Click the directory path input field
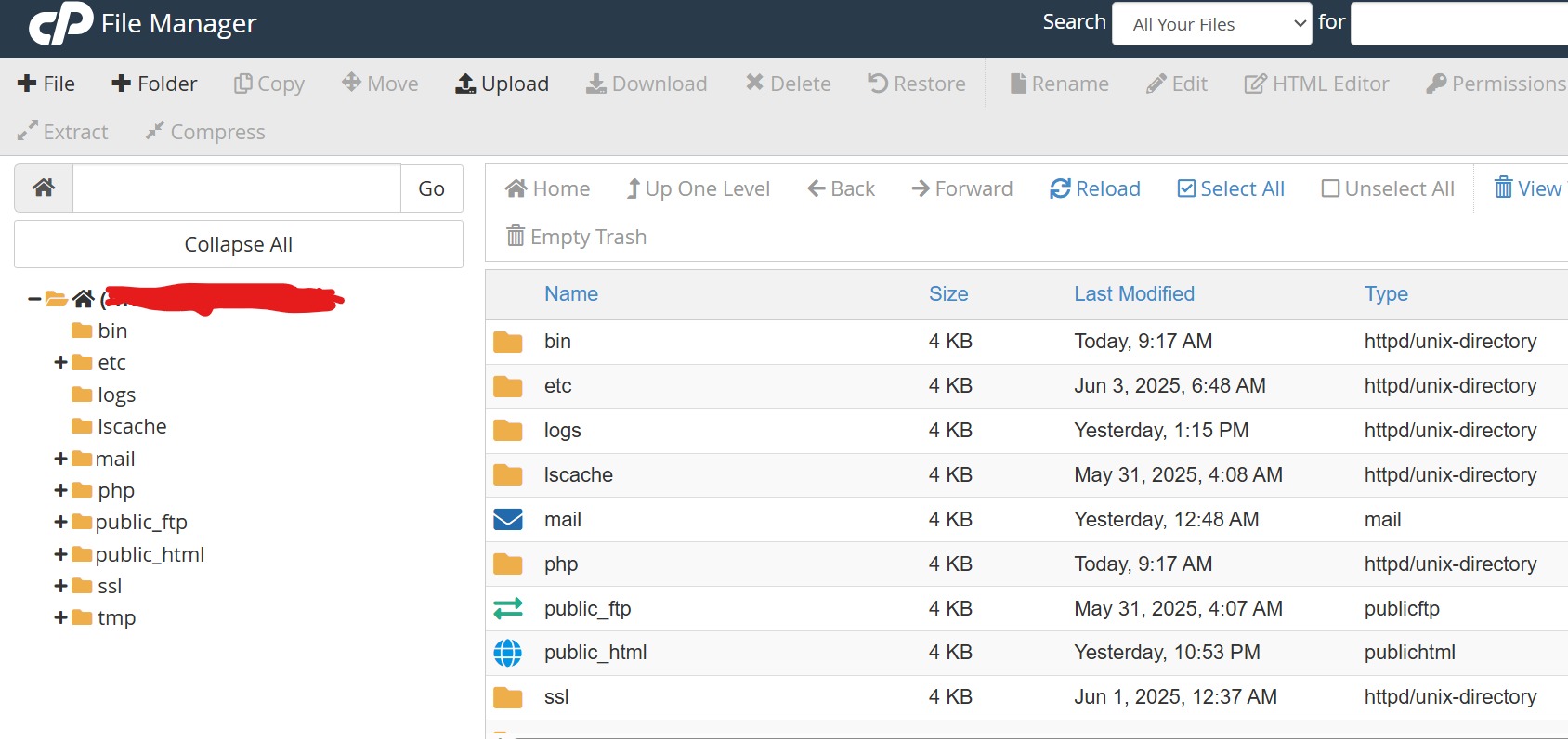The width and height of the screenshot is (1568, 739). pyautogui.click(x=237, y=188)
